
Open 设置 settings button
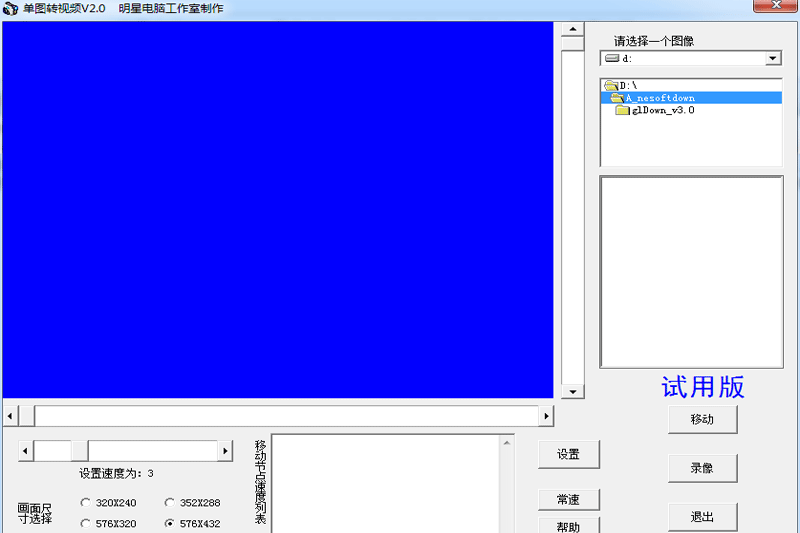tap(568, 454)
